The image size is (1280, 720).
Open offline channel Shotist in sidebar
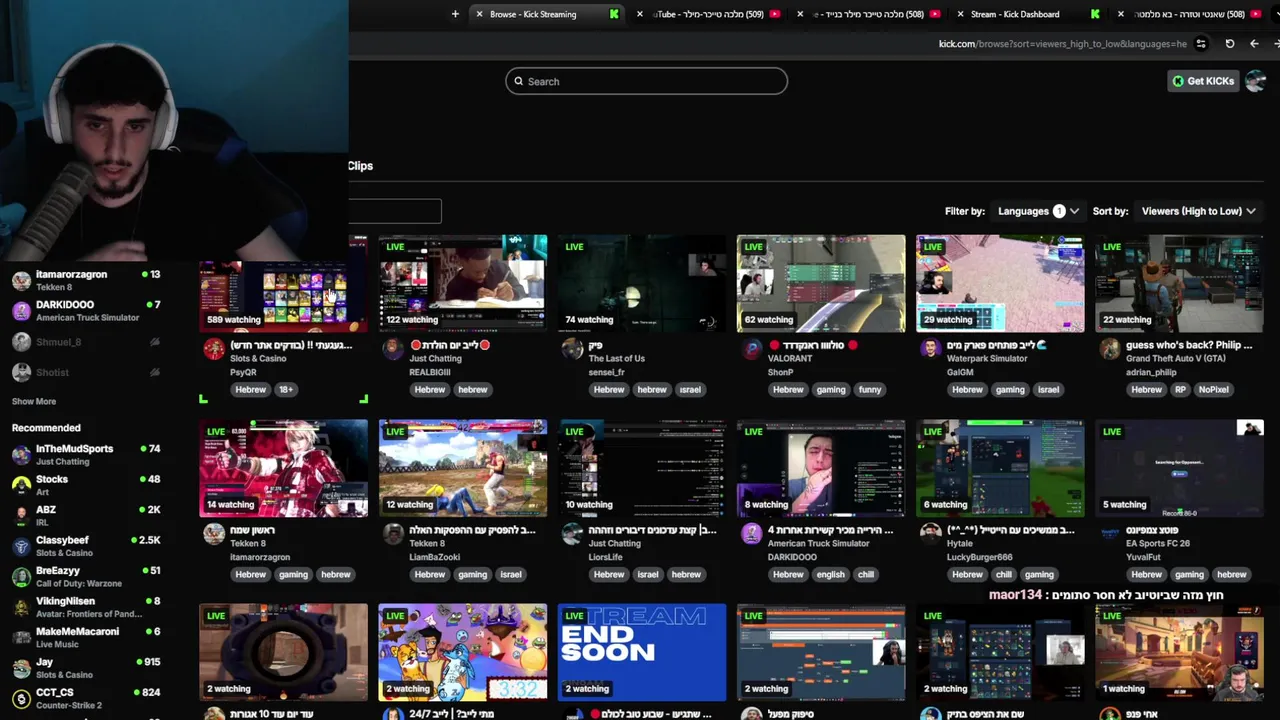point(84,372)
